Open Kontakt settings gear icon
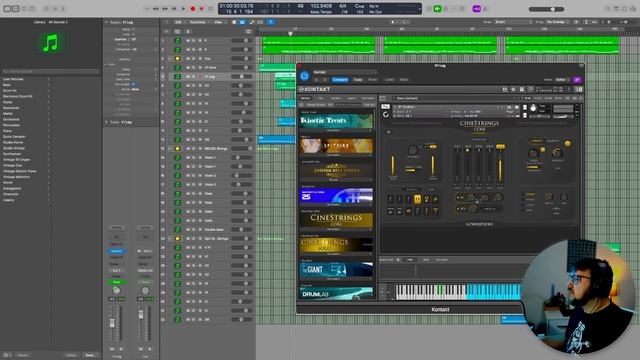 tap(513, 89)
